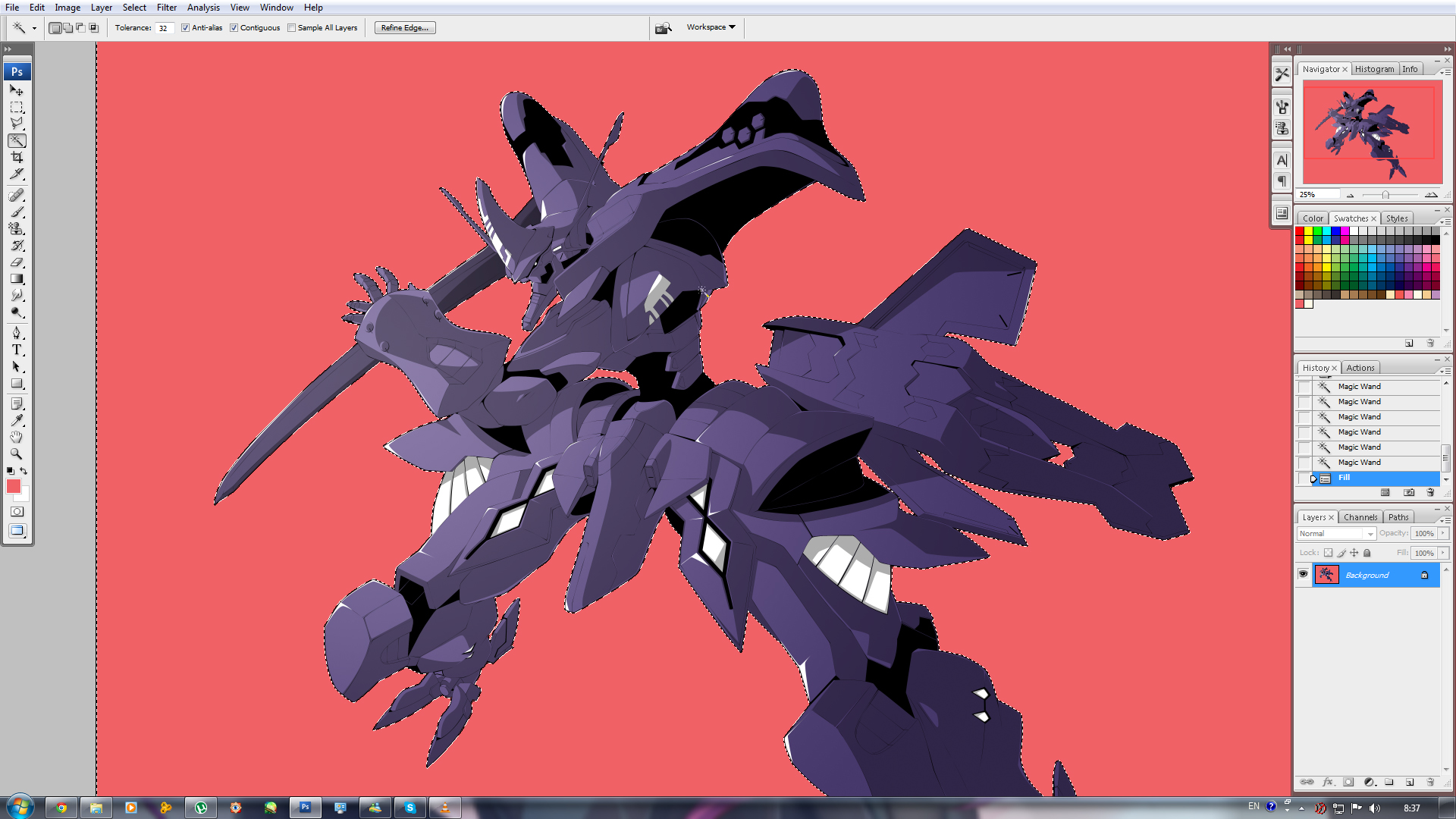Image resolution: width=1456 pixels, height=819 pixels.
Task: Select the Zoom tool
Action: pos(17,453)
